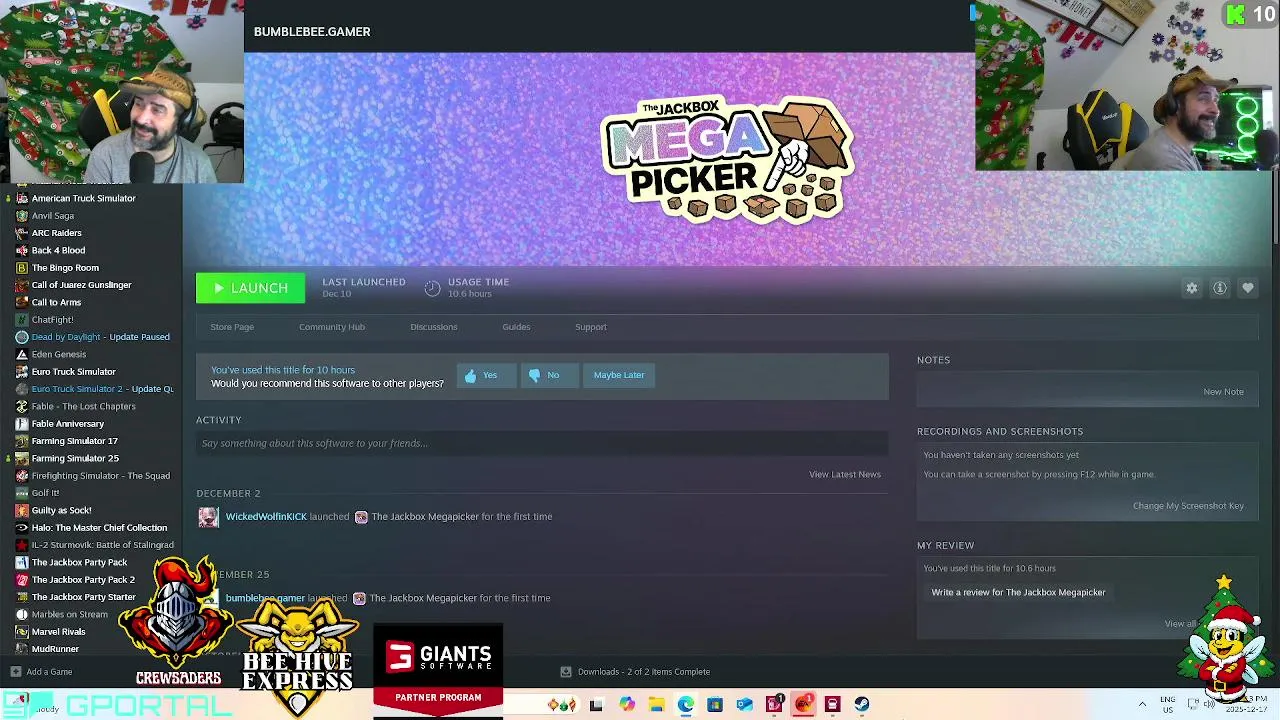Click the 'Say something about this software' field
Image resolution: width=1280 pixels, height=720 pixels.
(542, 443)
